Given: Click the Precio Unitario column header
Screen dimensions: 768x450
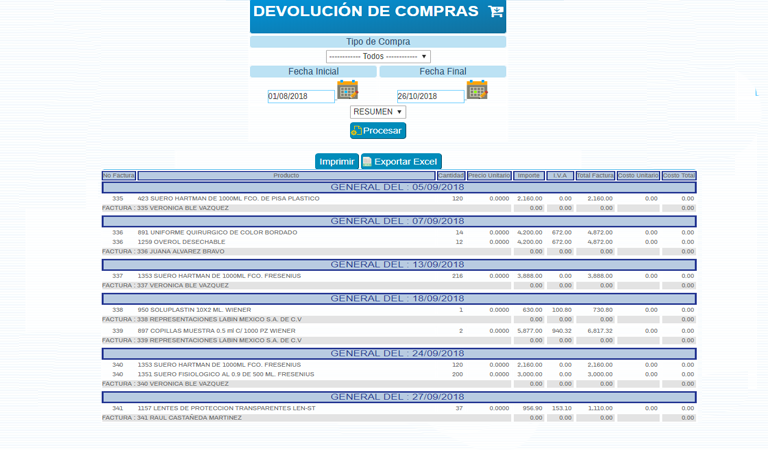Looking at the screenshot, I should [489, 176].
